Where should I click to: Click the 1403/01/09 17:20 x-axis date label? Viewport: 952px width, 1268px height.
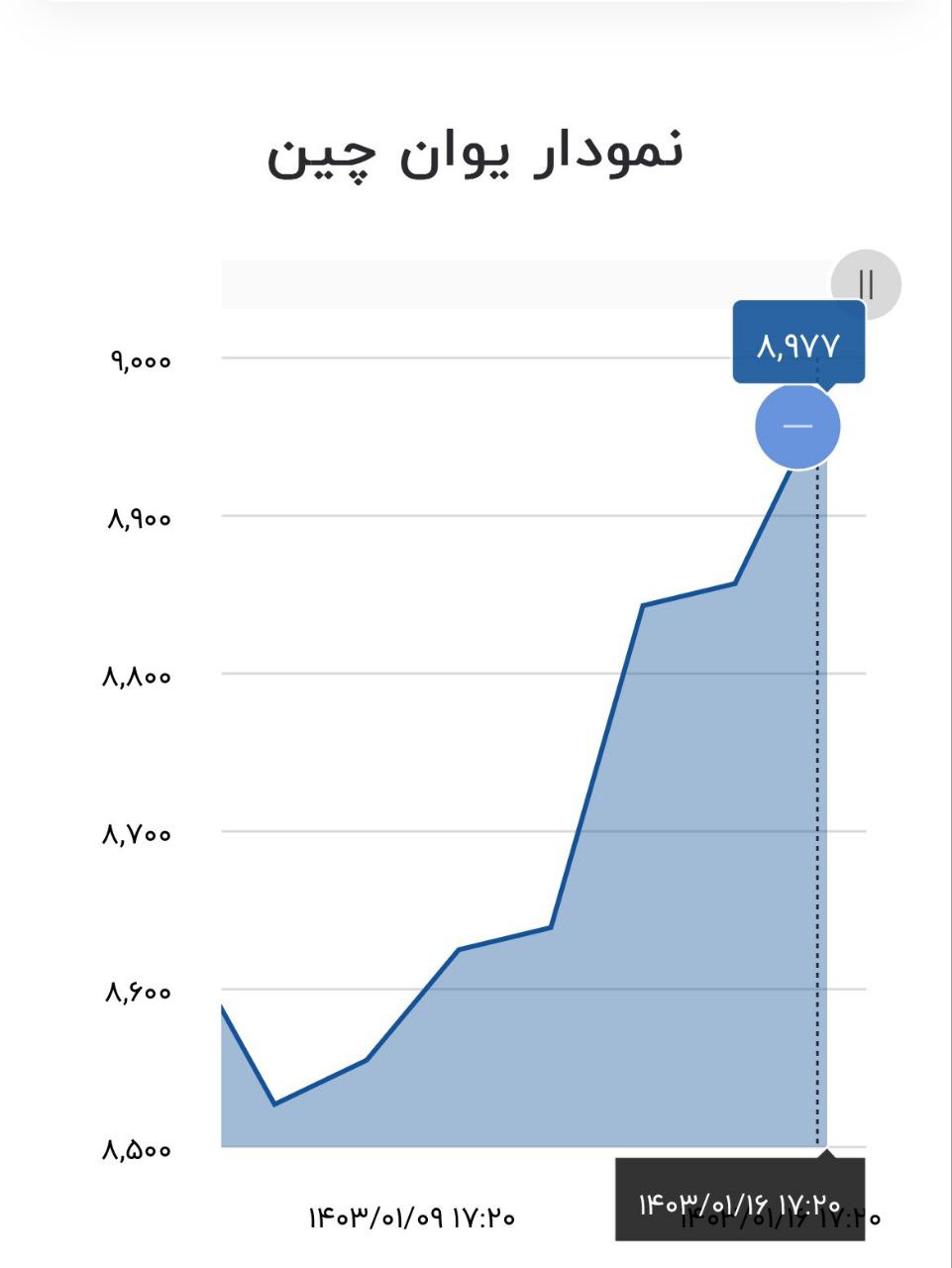click(x=411, y=1216)
